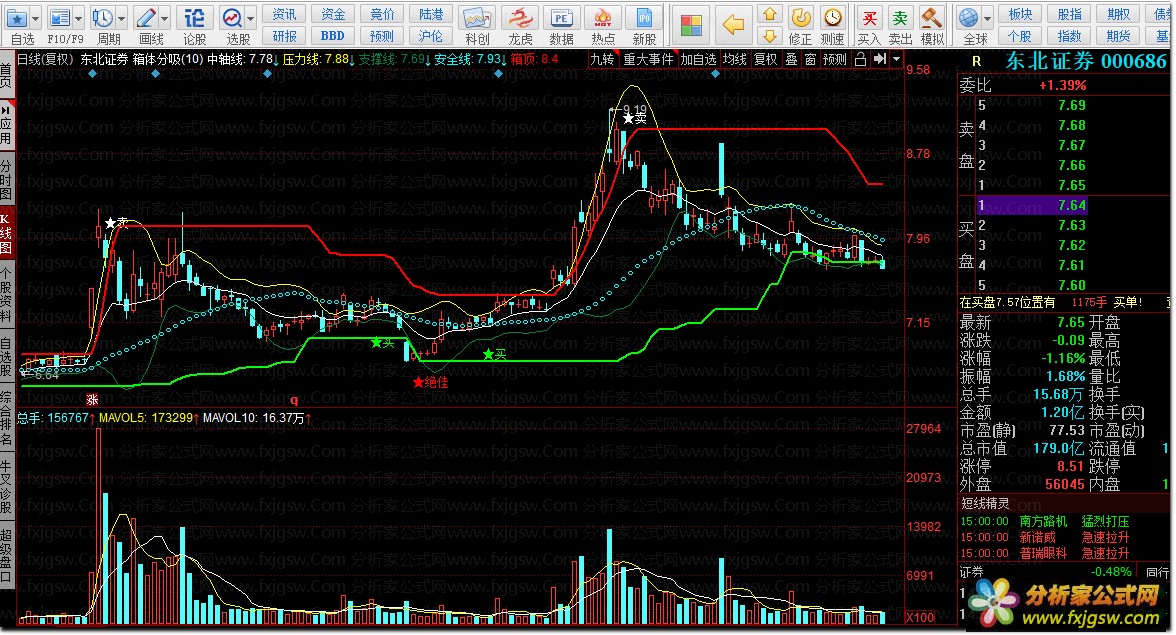Open the 全球 global markets globe icon

(x=969, y=18)
